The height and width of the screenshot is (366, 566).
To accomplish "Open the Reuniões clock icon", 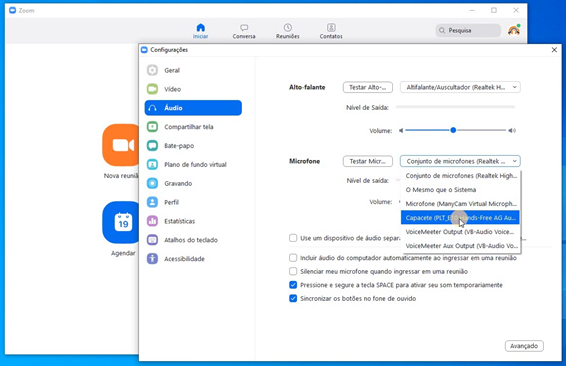I will (288, 27).
